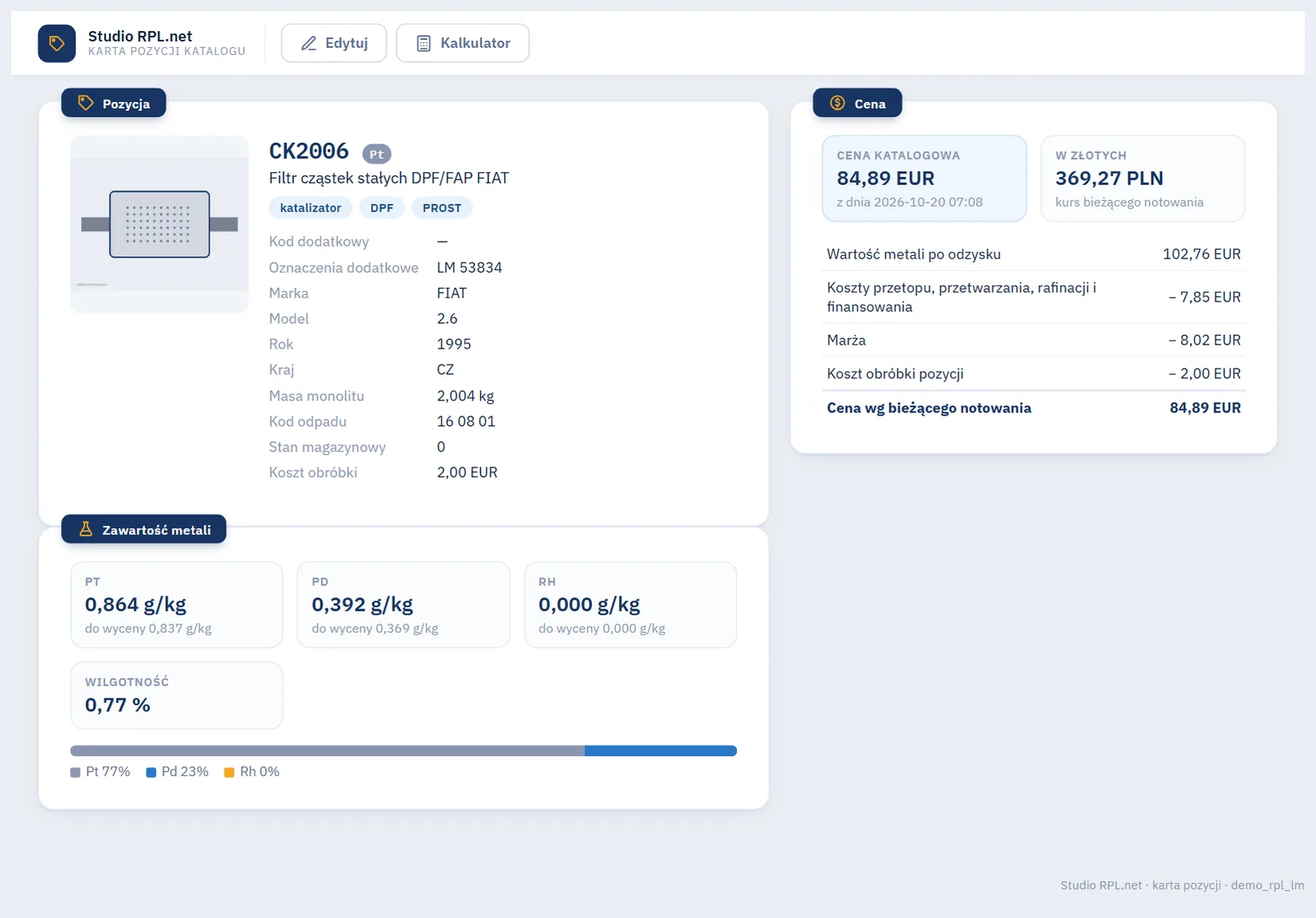The width and height of the screenshot is (1316, 918).
Task: Click the Wilgotność 0,77 % card
Action: click(x=176, y=695)
